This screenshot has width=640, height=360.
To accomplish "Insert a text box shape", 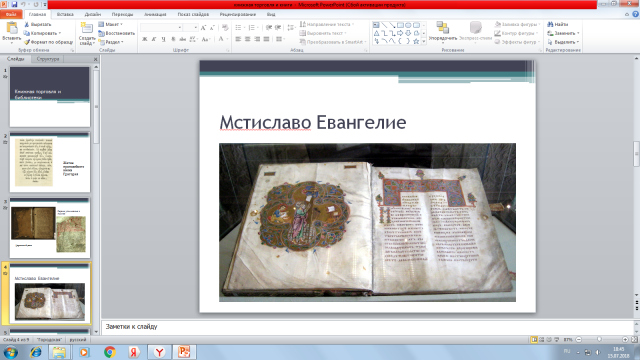I will click(376, 25).
